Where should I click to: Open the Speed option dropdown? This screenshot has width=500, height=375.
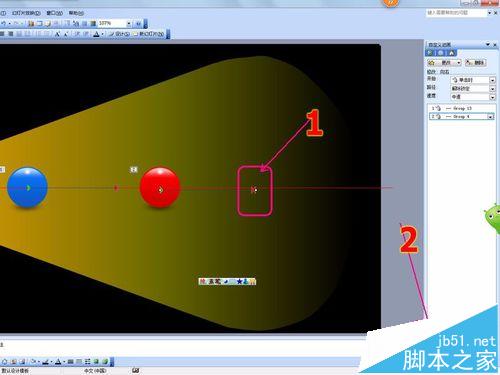click(x=492, y=97)
